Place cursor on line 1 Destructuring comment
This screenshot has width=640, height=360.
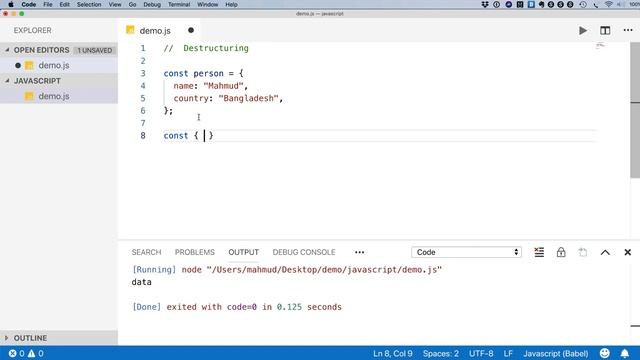tap(206, 48)
